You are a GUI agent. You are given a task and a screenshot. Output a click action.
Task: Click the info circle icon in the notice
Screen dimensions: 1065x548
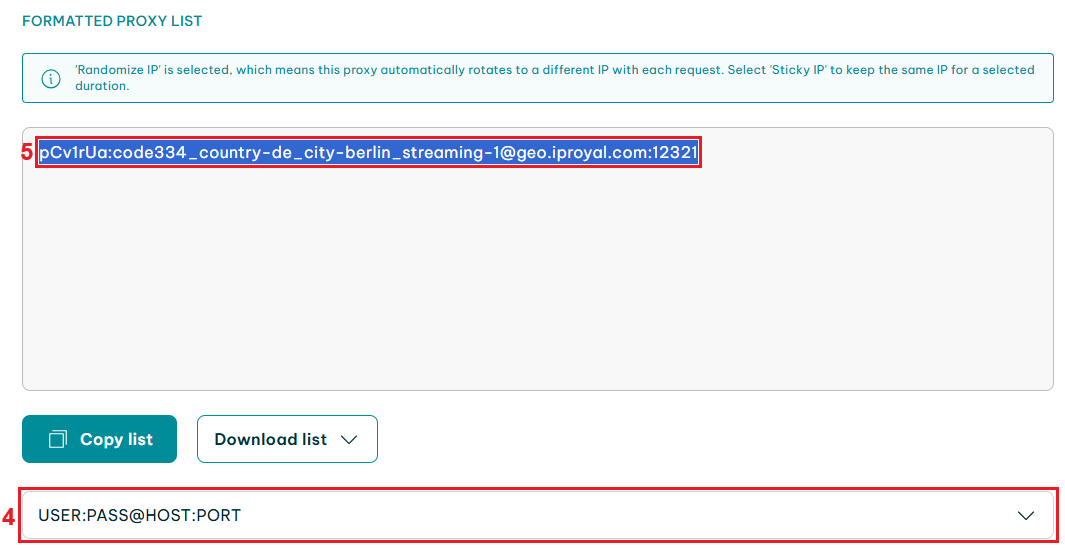pos(51,78)
